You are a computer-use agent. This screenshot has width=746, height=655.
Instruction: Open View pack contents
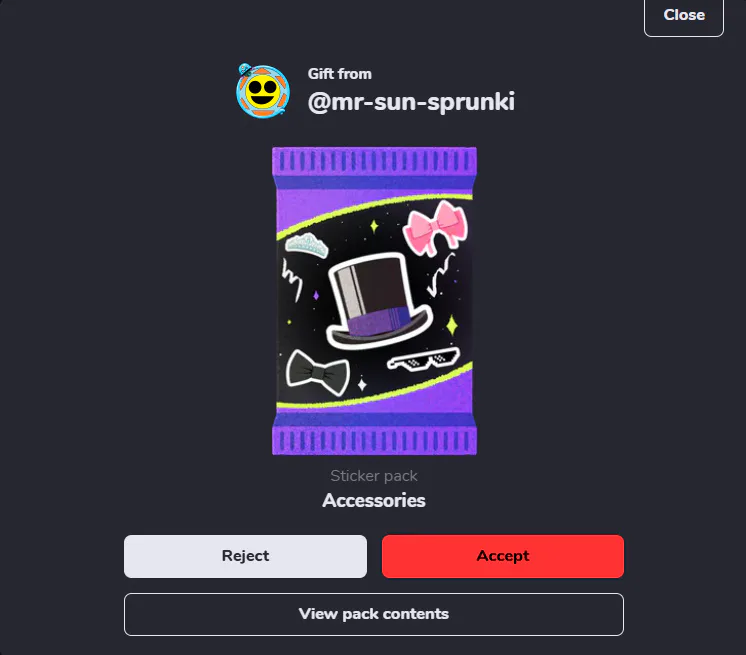point(373,614)
